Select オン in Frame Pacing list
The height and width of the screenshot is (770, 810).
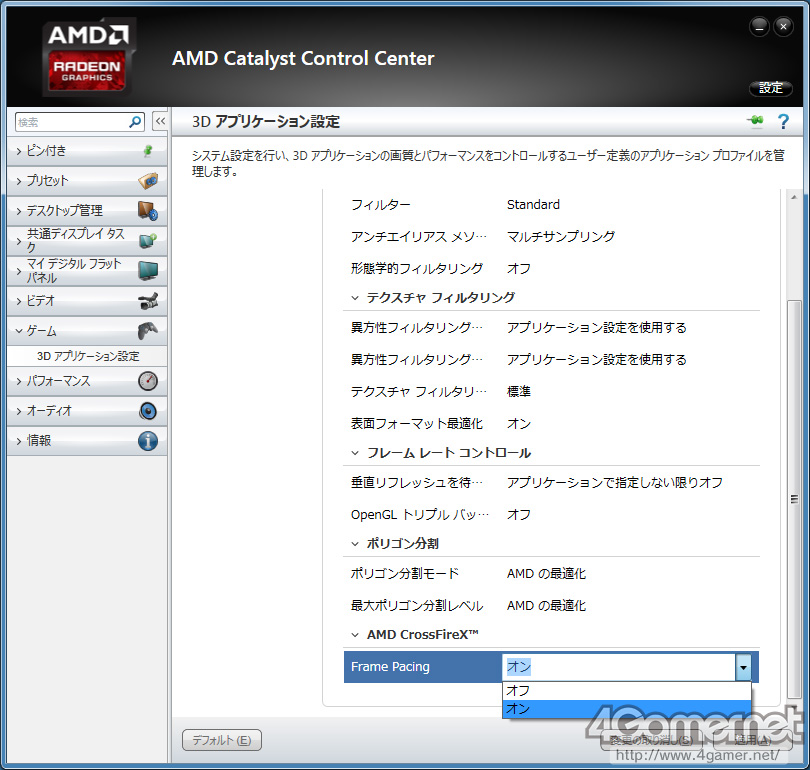(626, 709)
